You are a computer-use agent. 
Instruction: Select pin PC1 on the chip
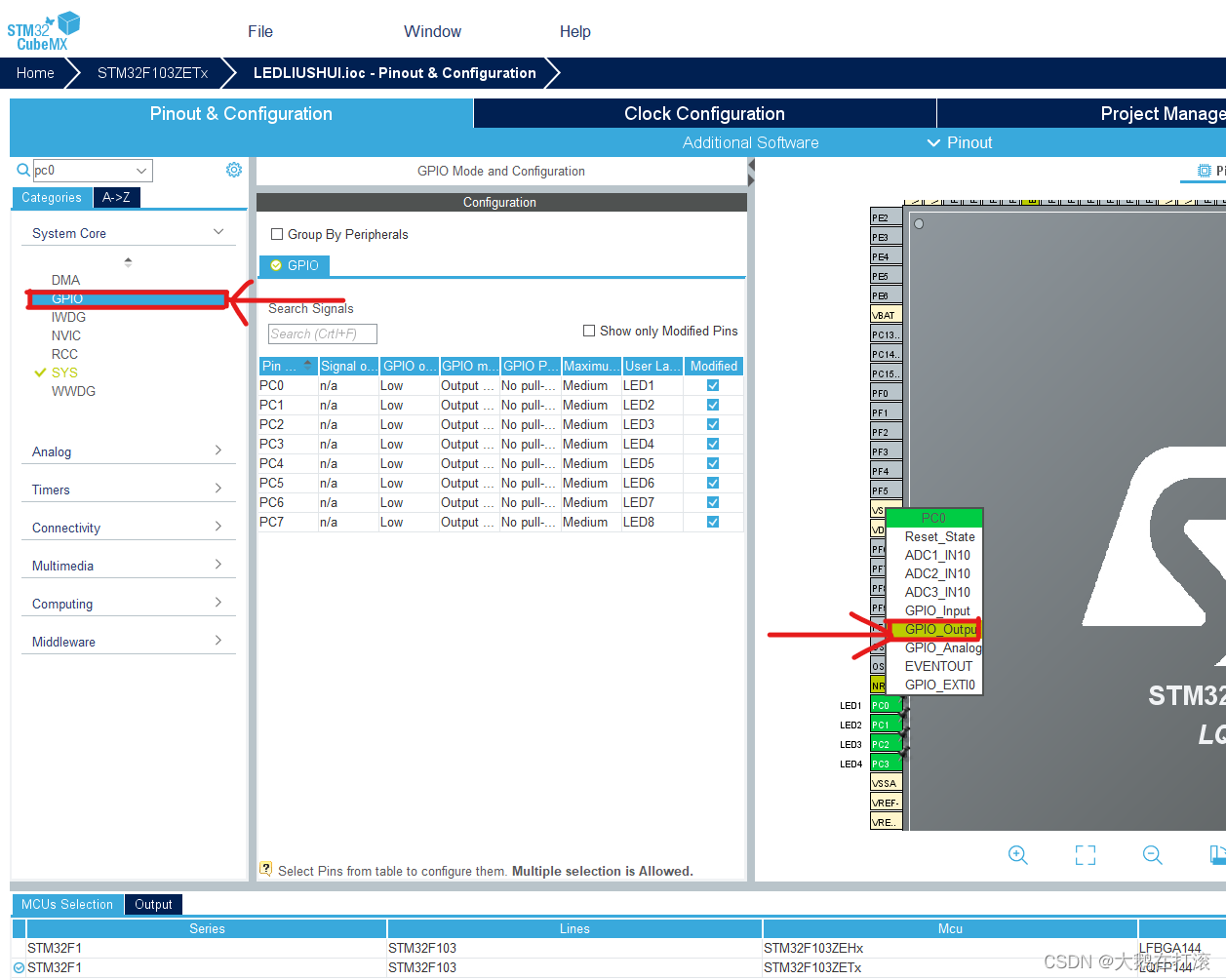coord(887,725)
